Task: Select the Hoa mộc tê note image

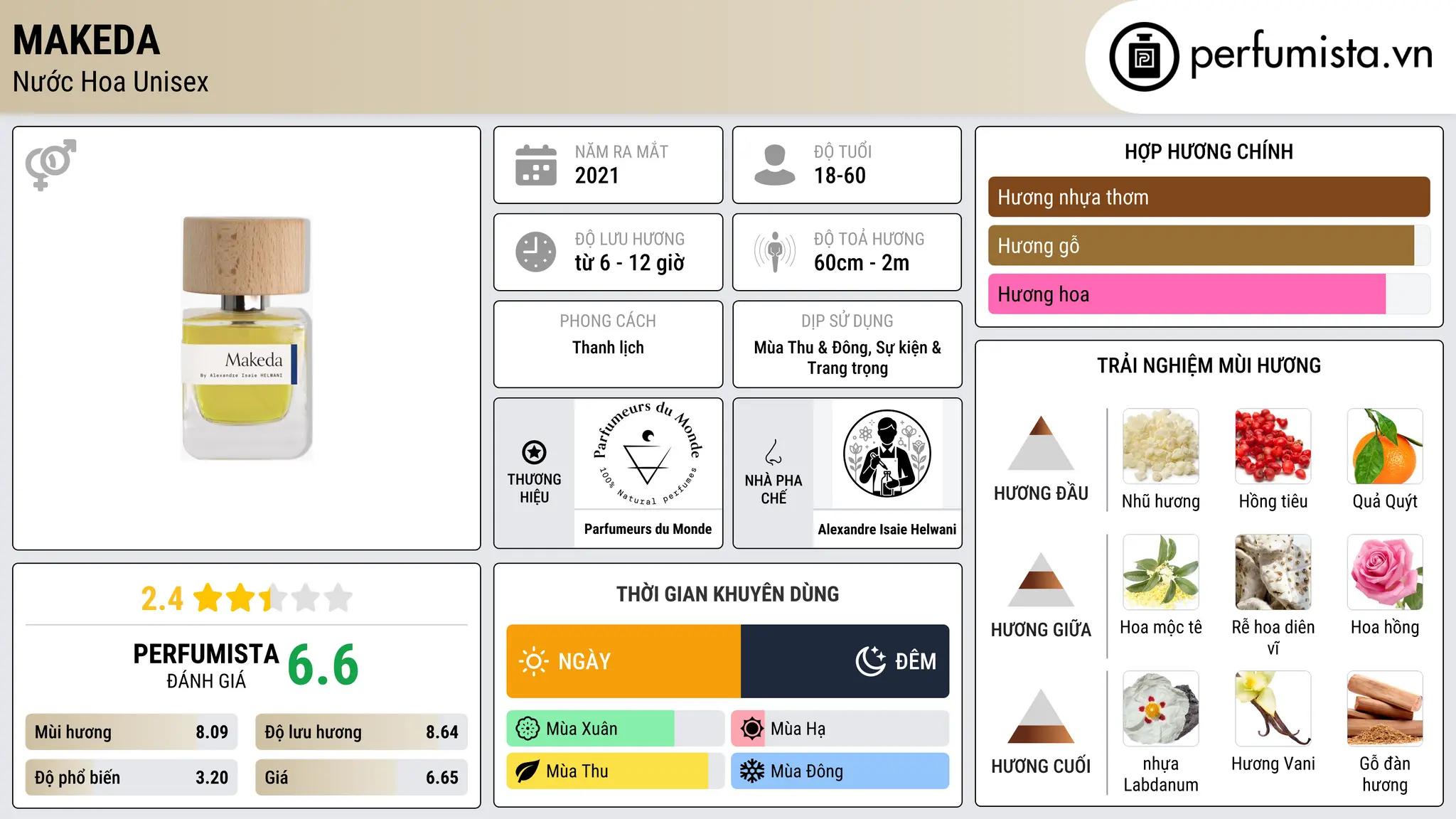Action: click(1160, 572)
